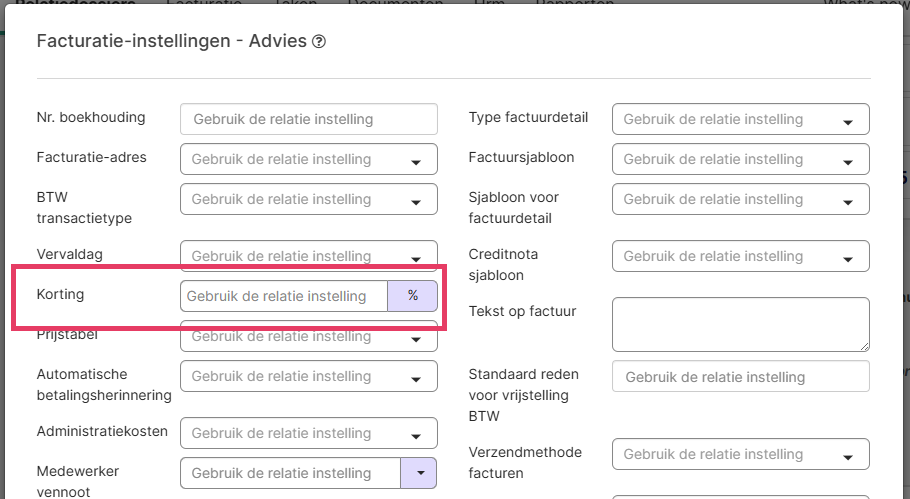
Task: Open the Verzendmethode facturen dropdown
Action: (x=740, y=454)
